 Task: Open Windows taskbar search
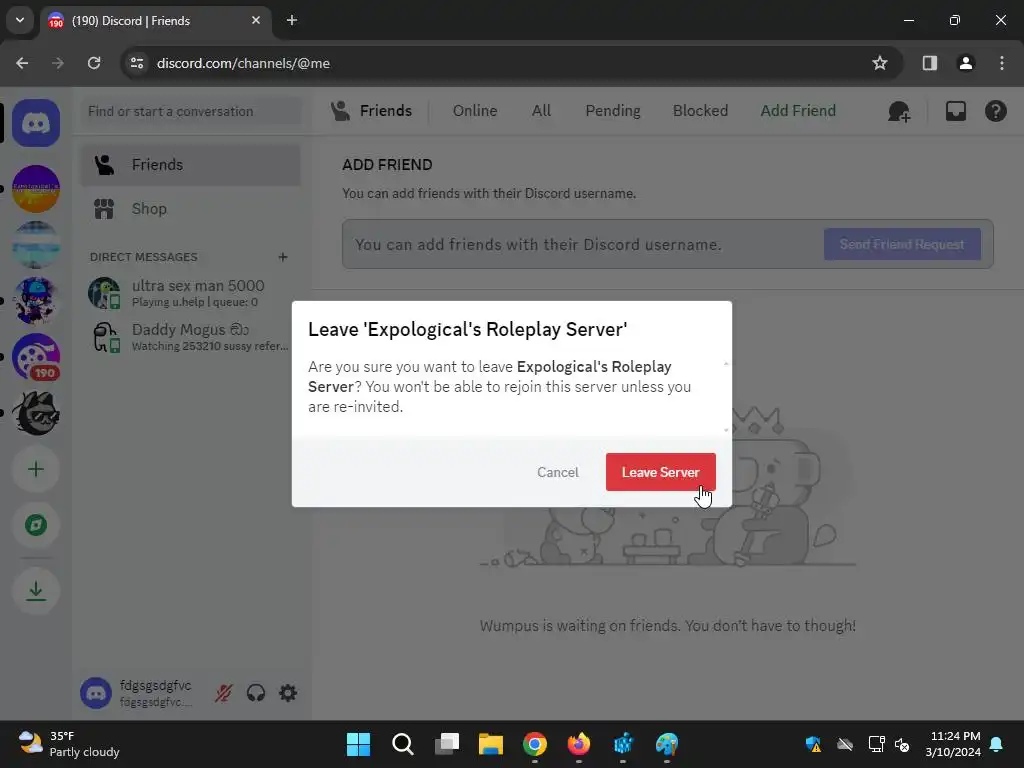pyautogui.click(x=402, y=744)
